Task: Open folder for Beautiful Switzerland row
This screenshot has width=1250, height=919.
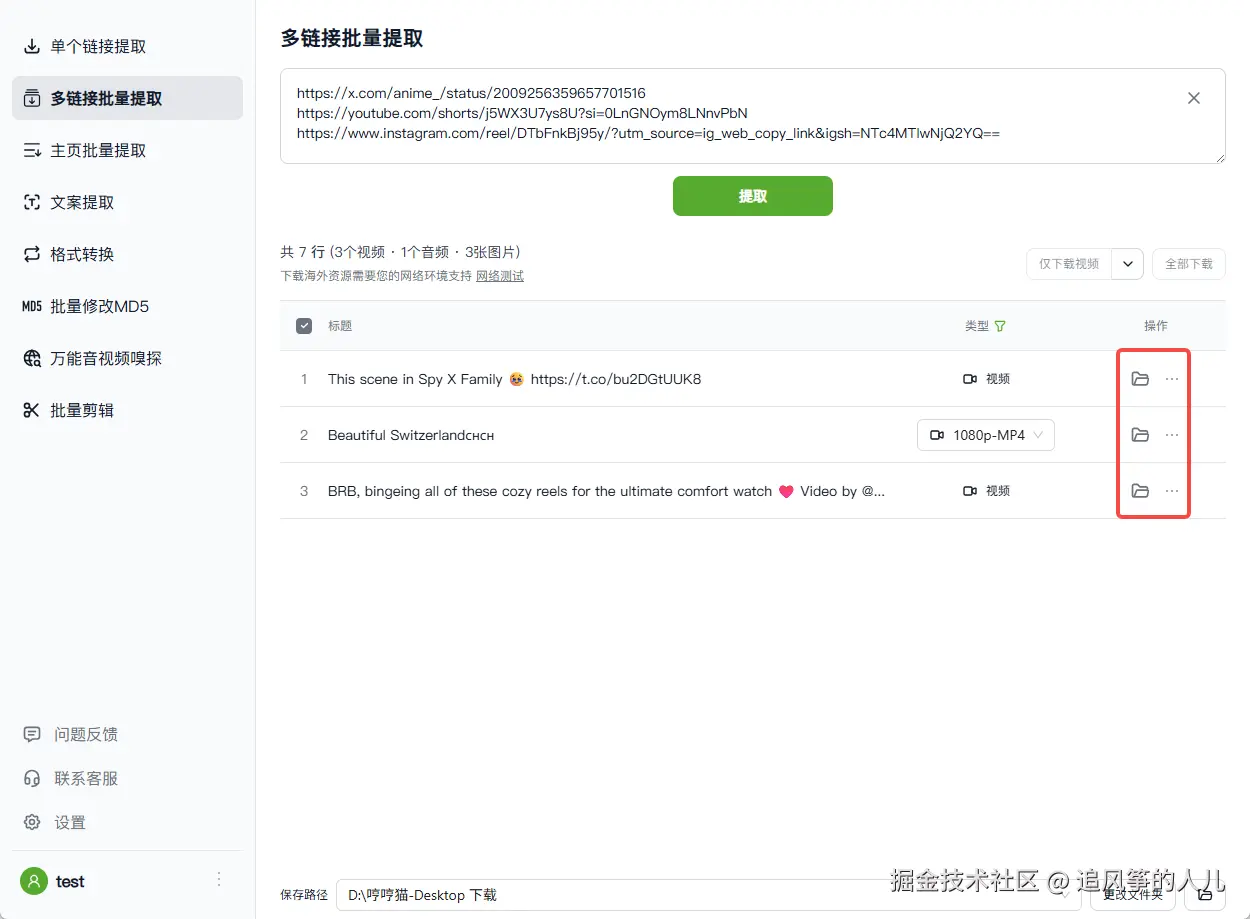Action: (x=1140, y=435)
